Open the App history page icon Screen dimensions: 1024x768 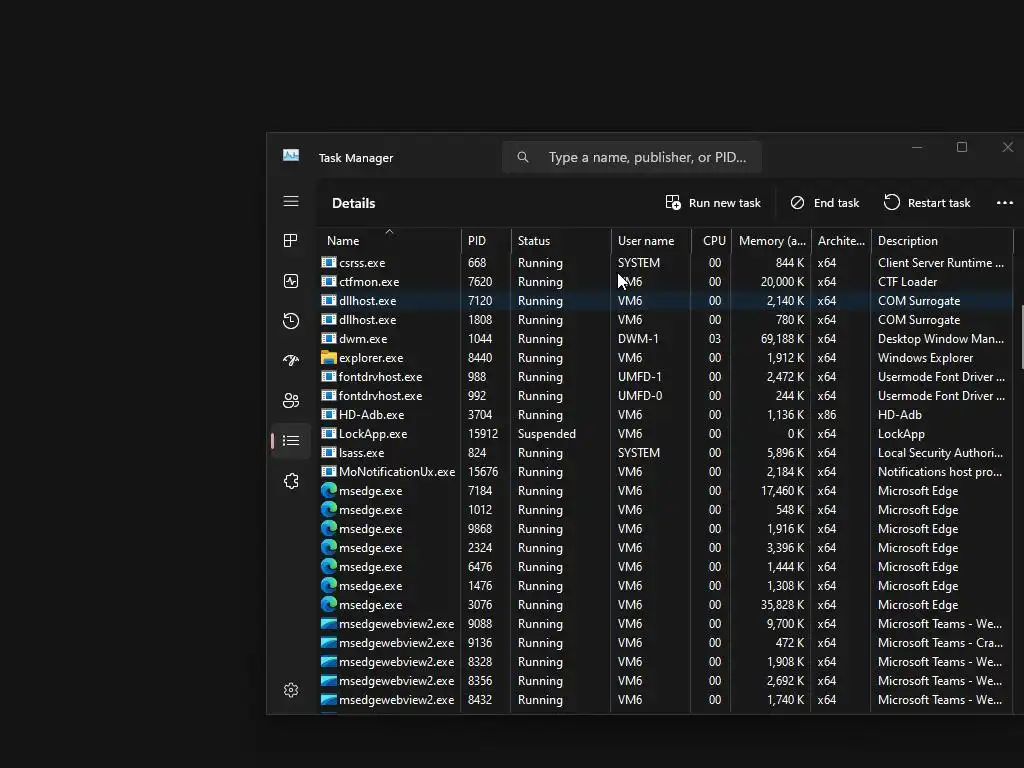(x=291, y=321)
